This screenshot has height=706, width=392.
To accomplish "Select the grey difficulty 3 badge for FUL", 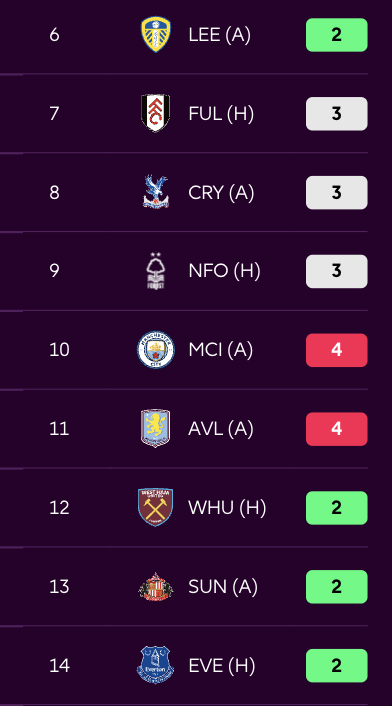I will 337,113.
